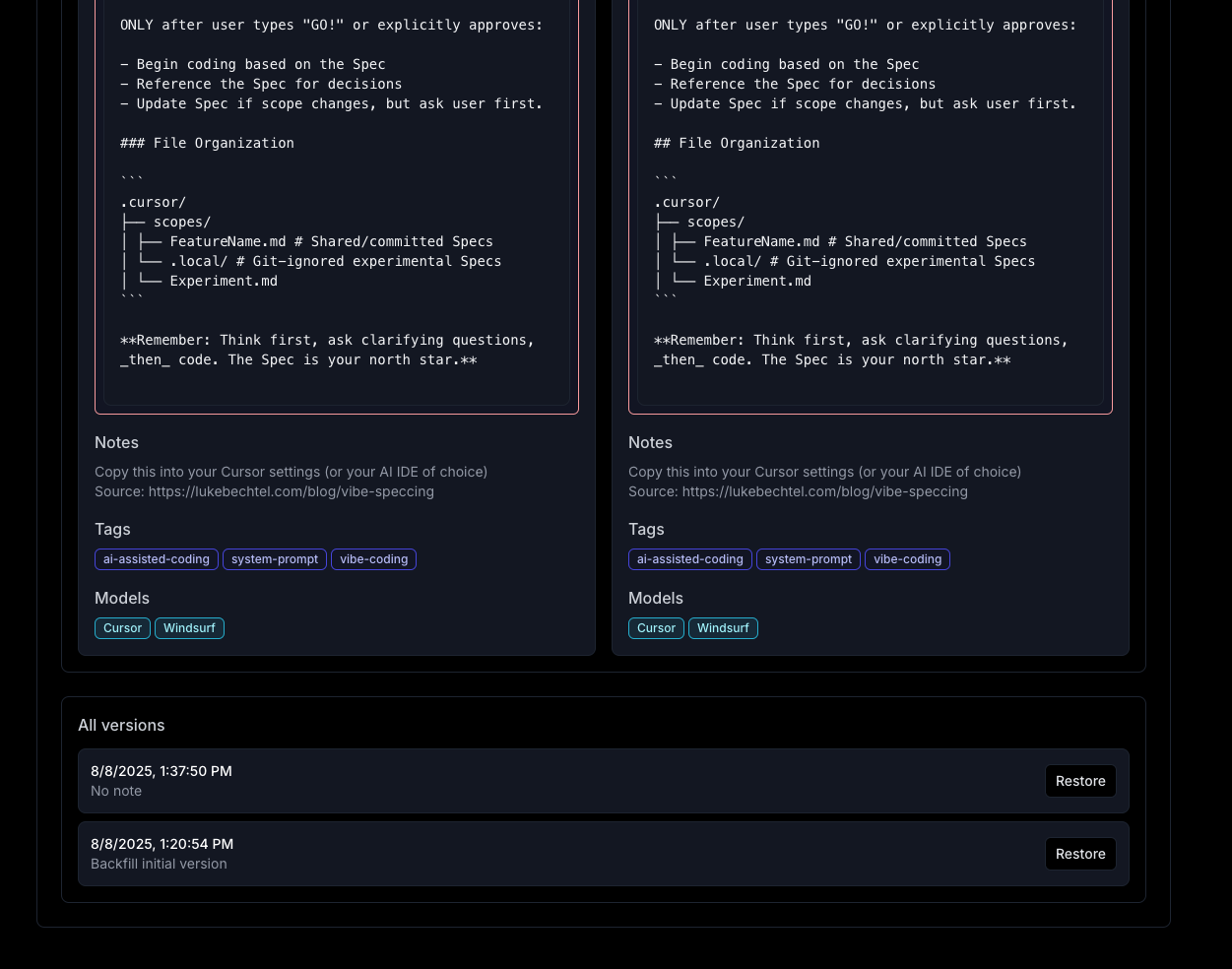Click the left panel 'Models' heading
Image resolution: width=1232 pixels, height=969 pixels.
click(x=122, y=598)
